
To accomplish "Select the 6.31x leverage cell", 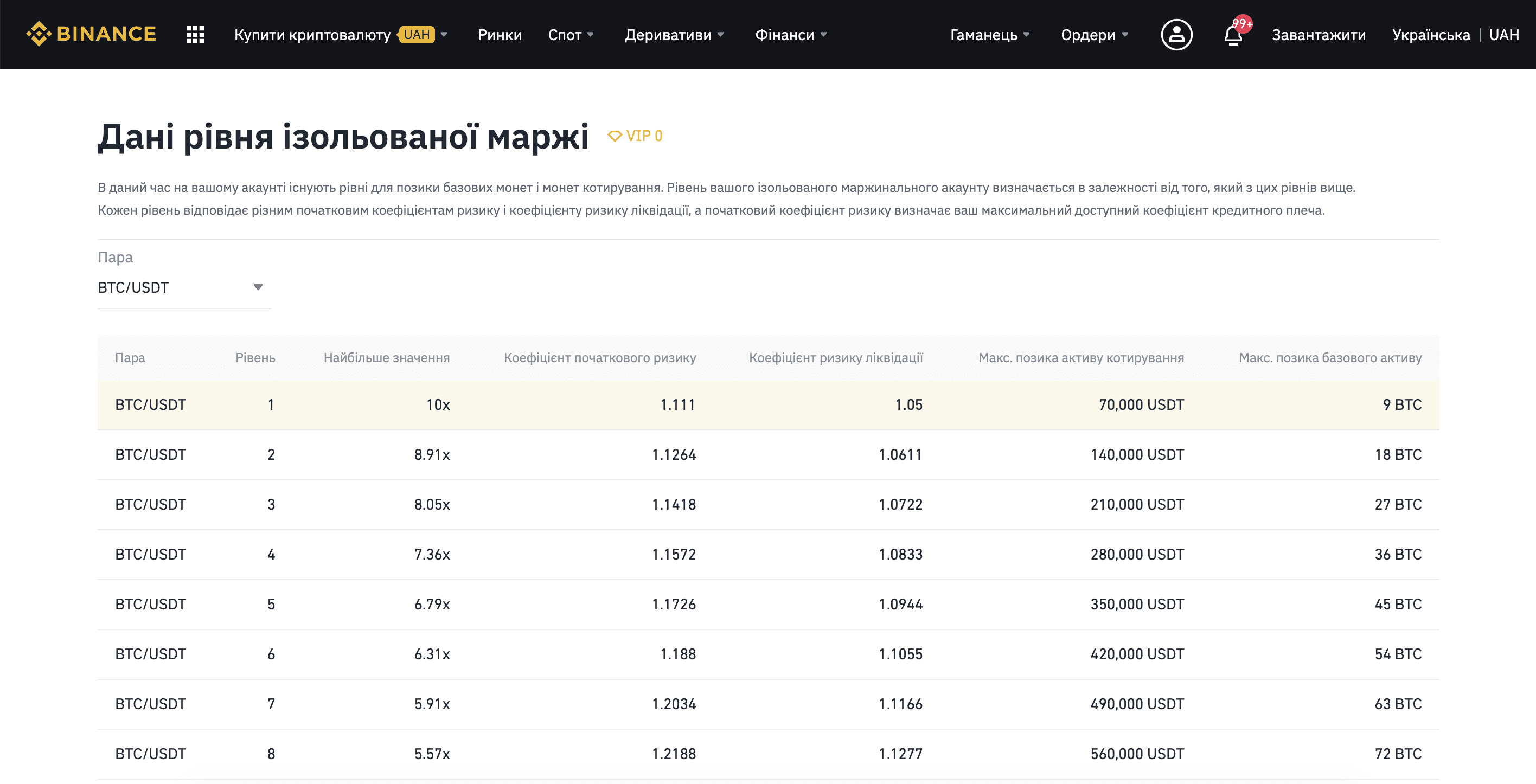I will [432, 654].
